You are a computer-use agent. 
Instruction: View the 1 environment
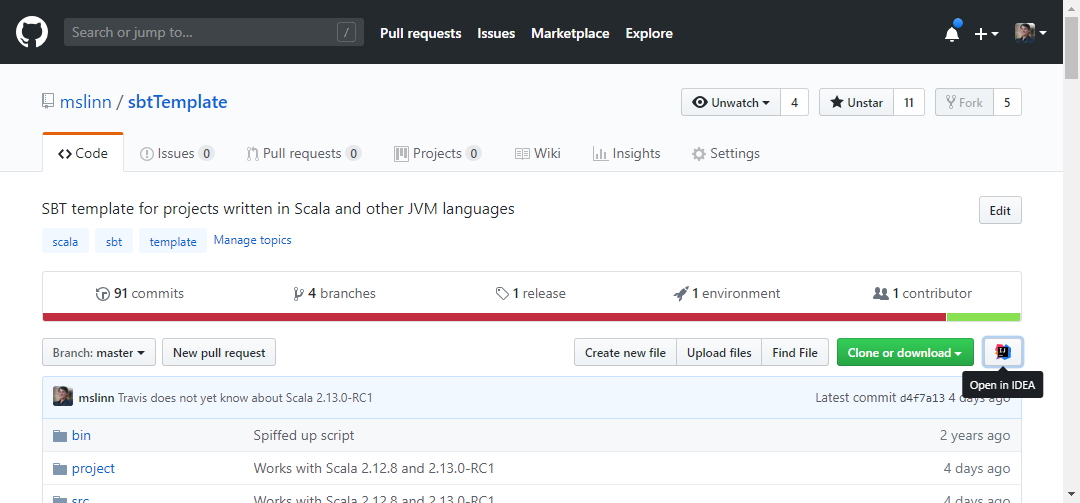pyautogui.click(x=727, y=294)
